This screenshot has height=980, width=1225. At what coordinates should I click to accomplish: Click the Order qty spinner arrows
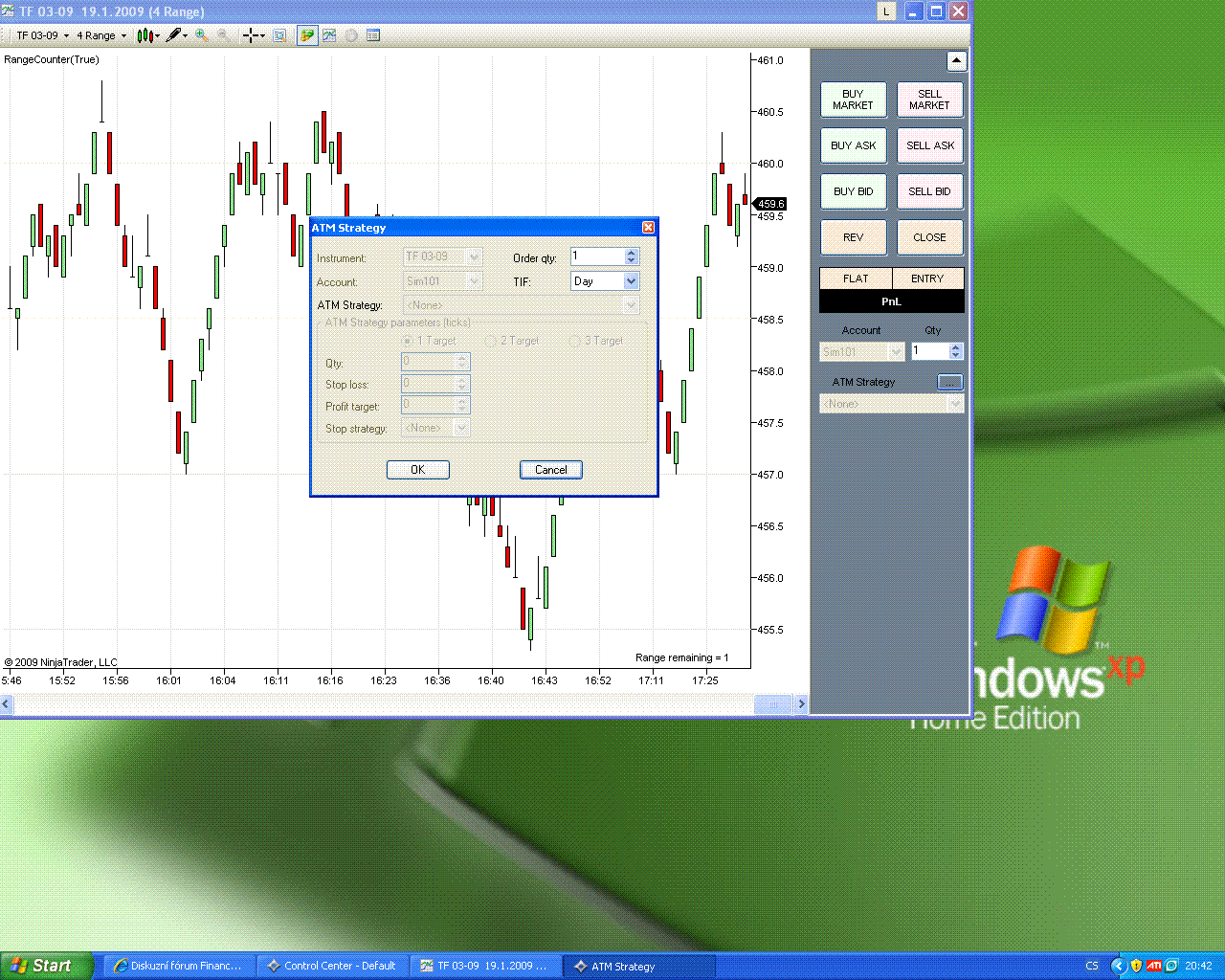click(x=631, y=256)
